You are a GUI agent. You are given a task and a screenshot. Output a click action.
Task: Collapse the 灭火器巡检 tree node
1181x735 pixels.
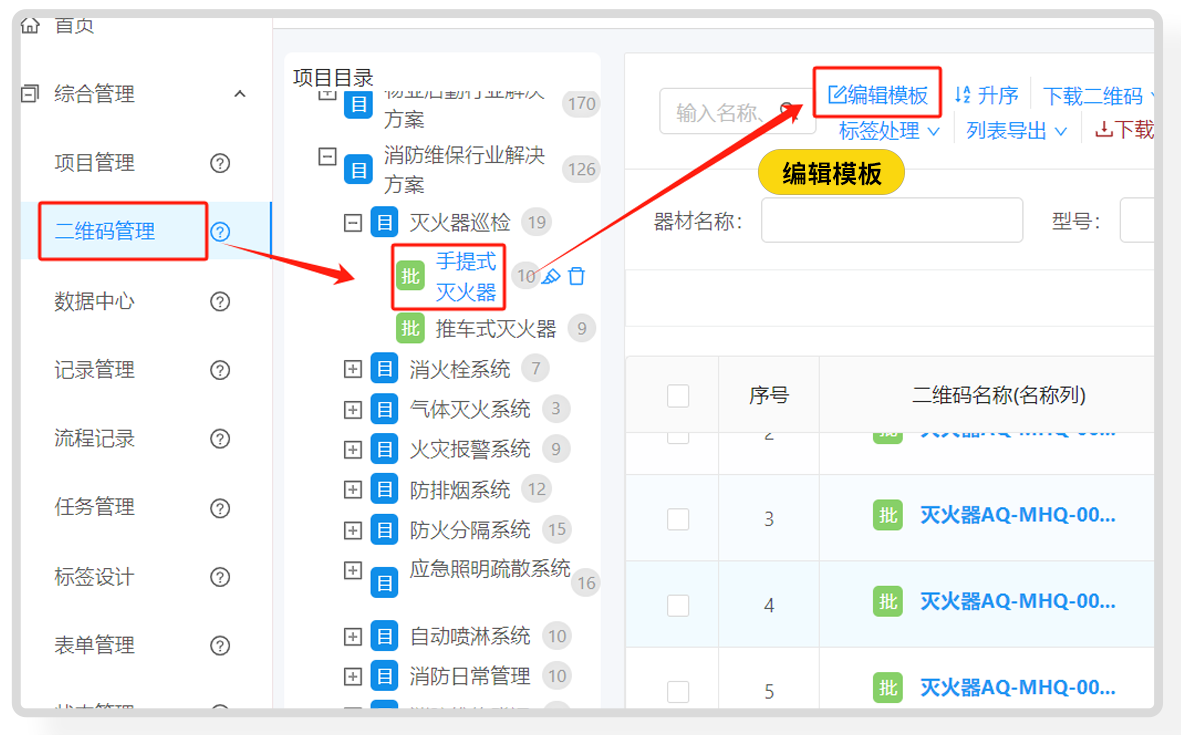point(352,223)
